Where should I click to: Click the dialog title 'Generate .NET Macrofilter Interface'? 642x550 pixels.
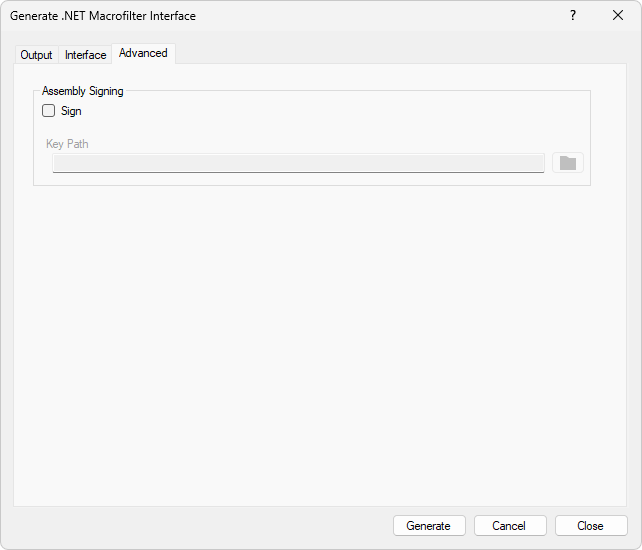pyautogui.click(x=103, y=16)
